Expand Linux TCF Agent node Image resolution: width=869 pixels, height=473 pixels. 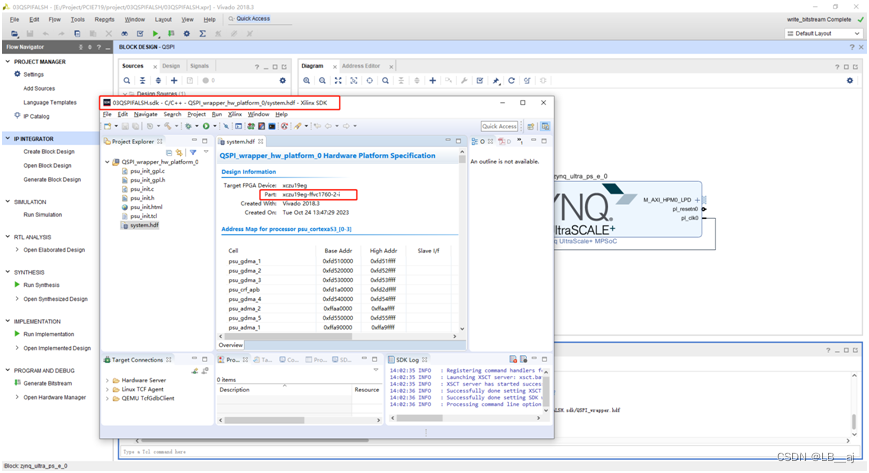tap(107, 389)
